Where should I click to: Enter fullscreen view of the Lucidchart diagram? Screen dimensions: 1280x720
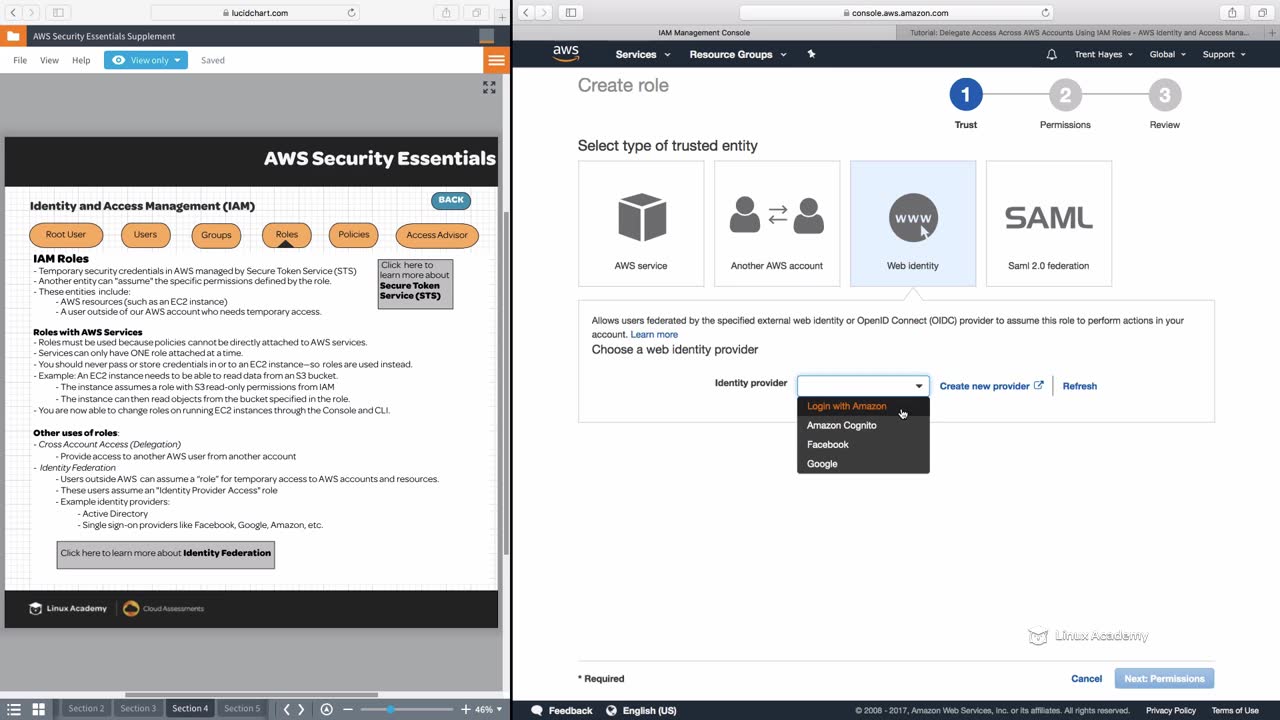click(489, 88)
